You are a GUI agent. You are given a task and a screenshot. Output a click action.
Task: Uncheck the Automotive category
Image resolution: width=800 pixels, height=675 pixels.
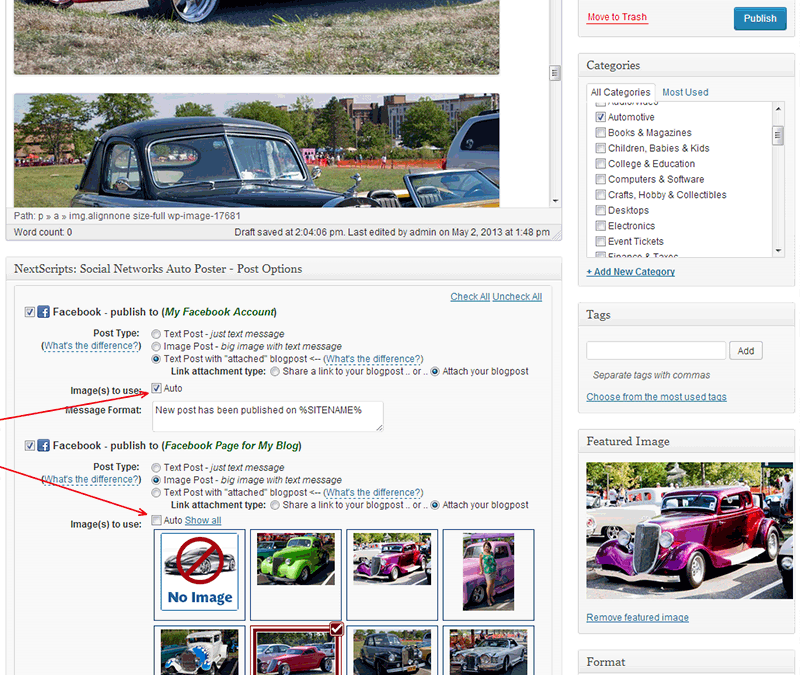coord(601,117)
